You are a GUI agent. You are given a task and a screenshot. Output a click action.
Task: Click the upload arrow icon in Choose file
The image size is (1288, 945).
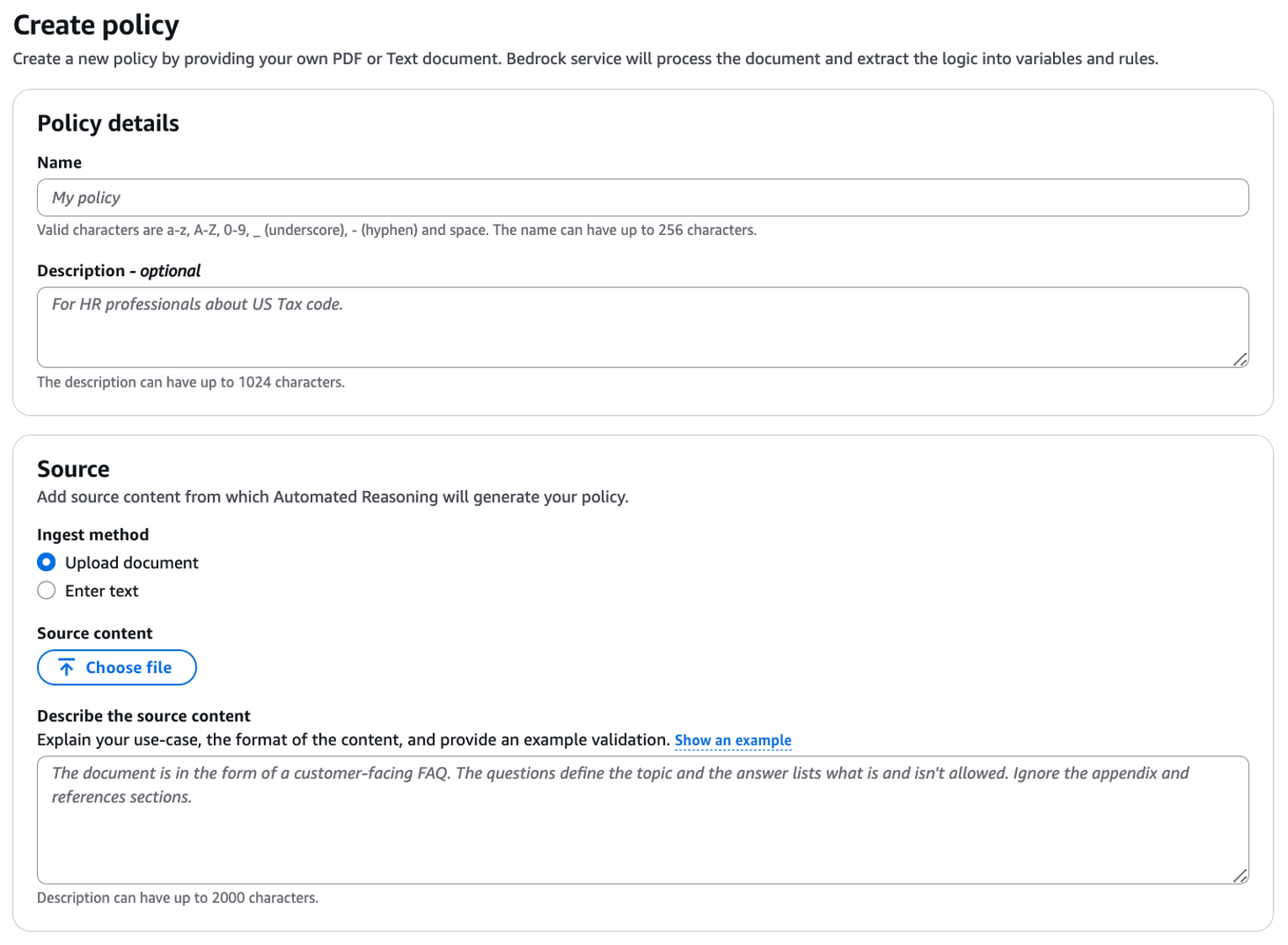click(x=65, y=667)
